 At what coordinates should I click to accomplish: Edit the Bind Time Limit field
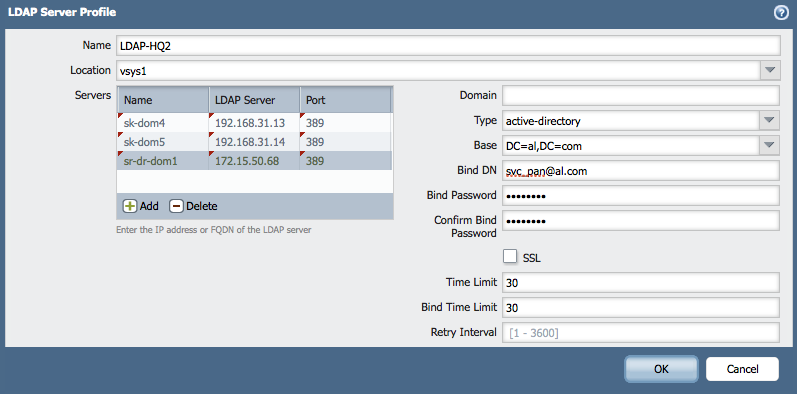640,308
